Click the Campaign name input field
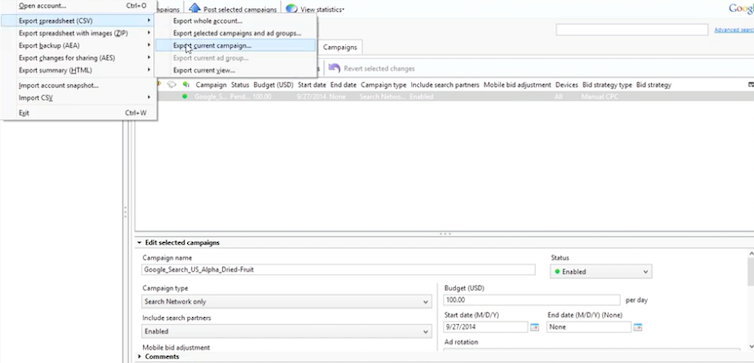Image resolution: width=754 pixels, height=363 pixels. point(339,270)
